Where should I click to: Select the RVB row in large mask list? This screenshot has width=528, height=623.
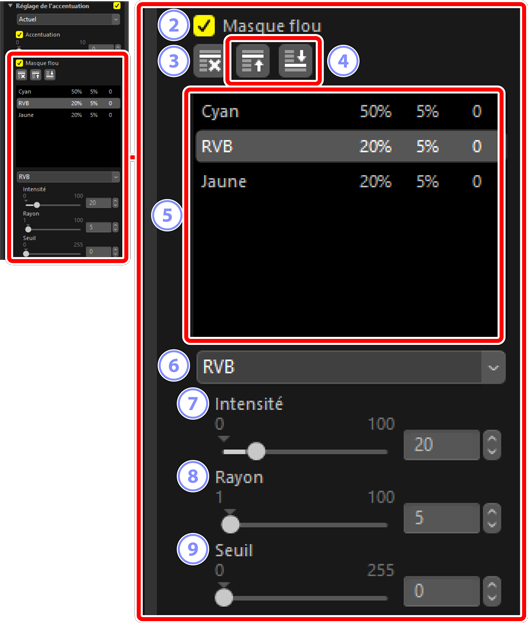[346, 146]
